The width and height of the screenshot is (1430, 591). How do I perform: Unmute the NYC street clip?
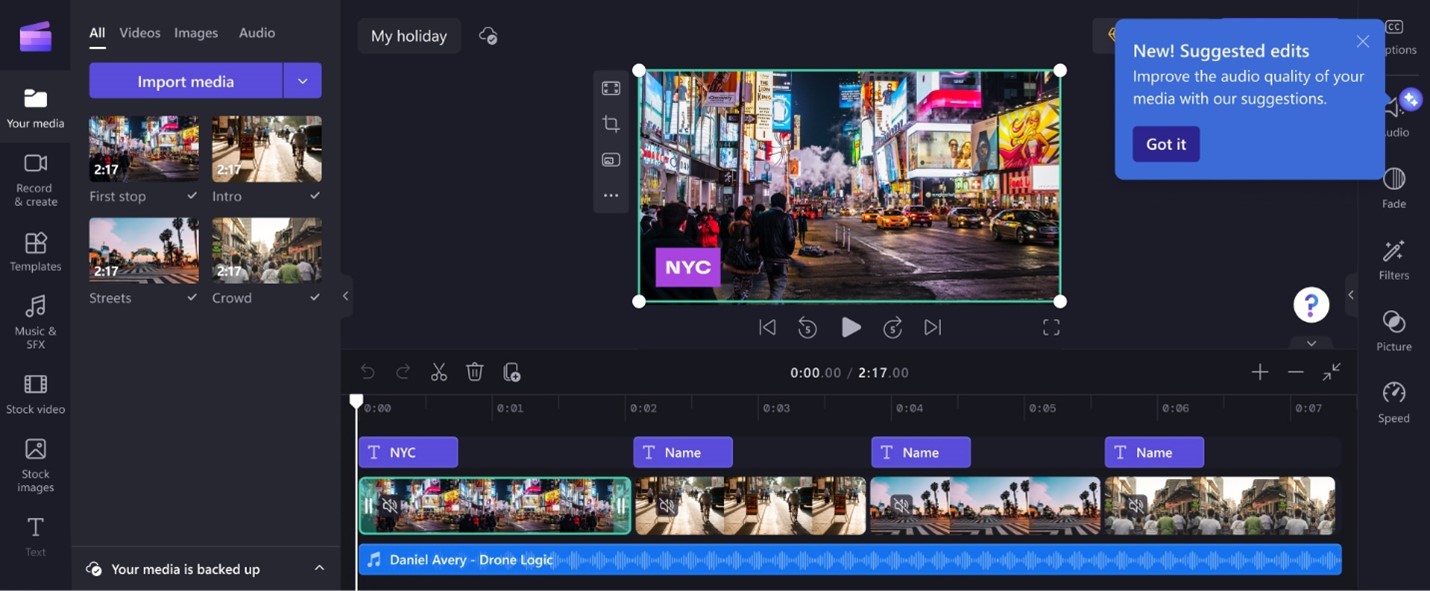click(x=391, y=506)
